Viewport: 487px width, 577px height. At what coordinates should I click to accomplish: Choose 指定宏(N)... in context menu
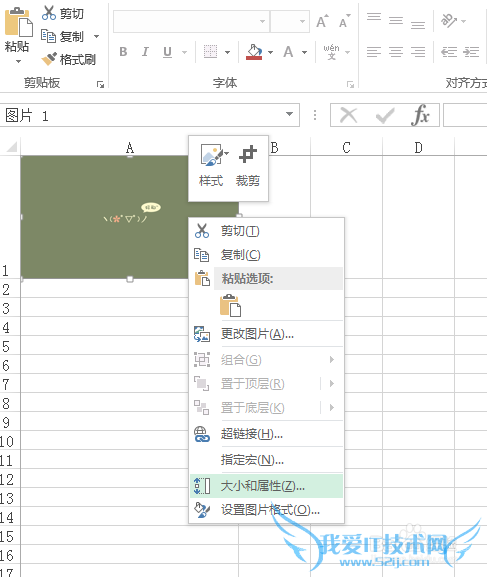click(x=267, y=460)
